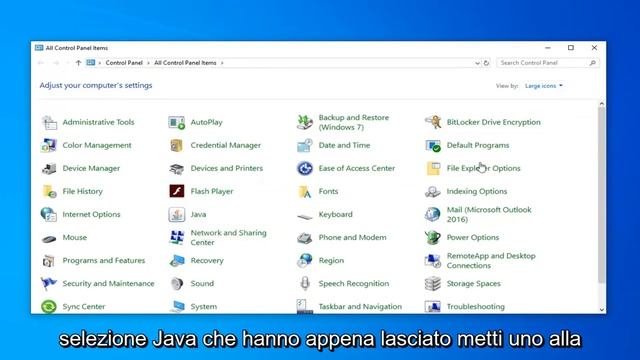This screenshot has height=360, width=640.
Task: Open the File Explorer Options icon
Action: (x=433, y=168)
